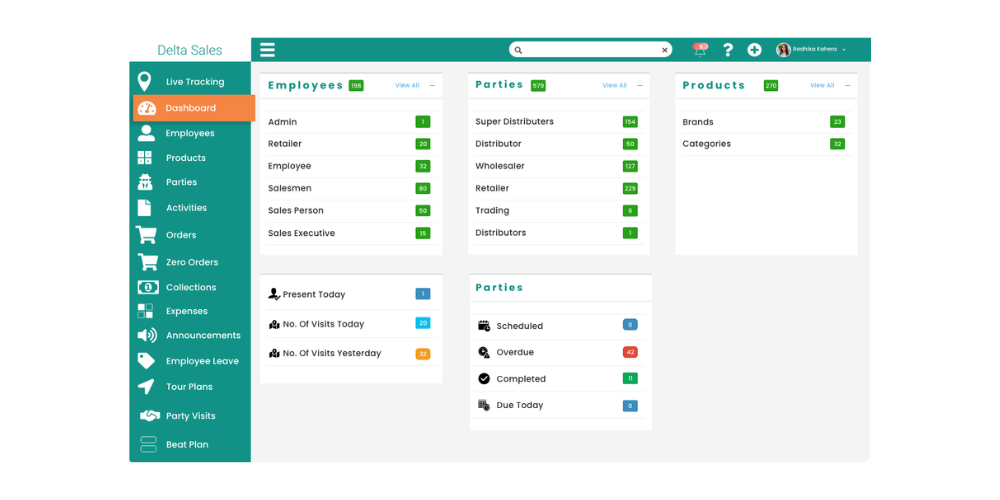Click the Products grid icon in sidebar

coord(145,158)
